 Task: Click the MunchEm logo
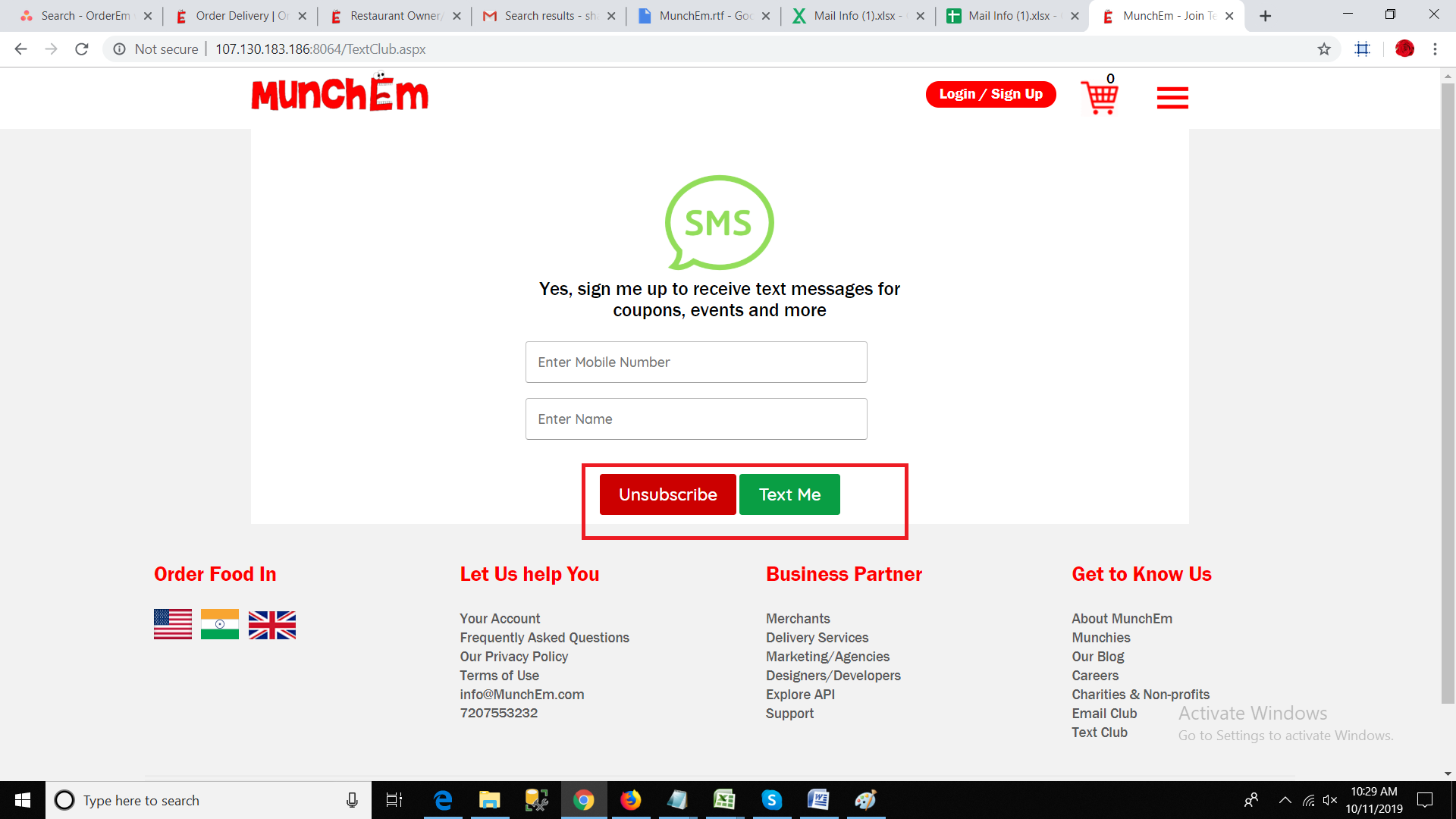point(340,93)
